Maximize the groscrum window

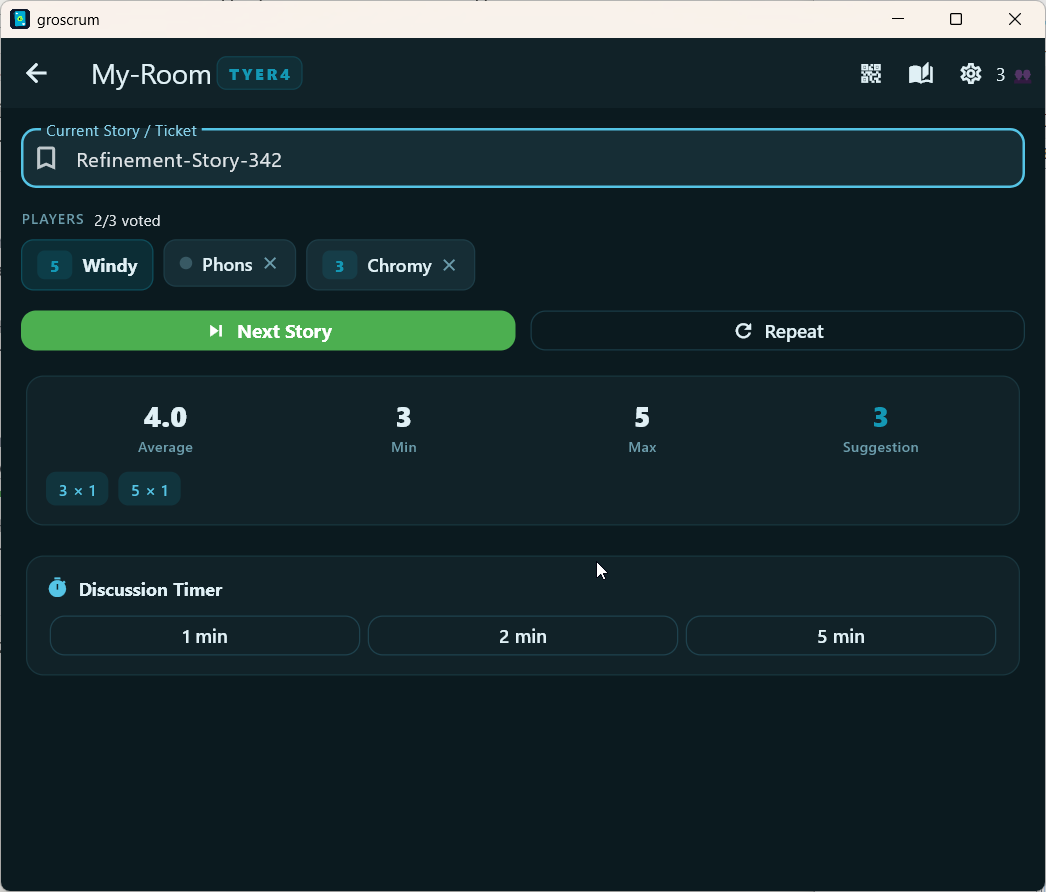tap(956, 19)
